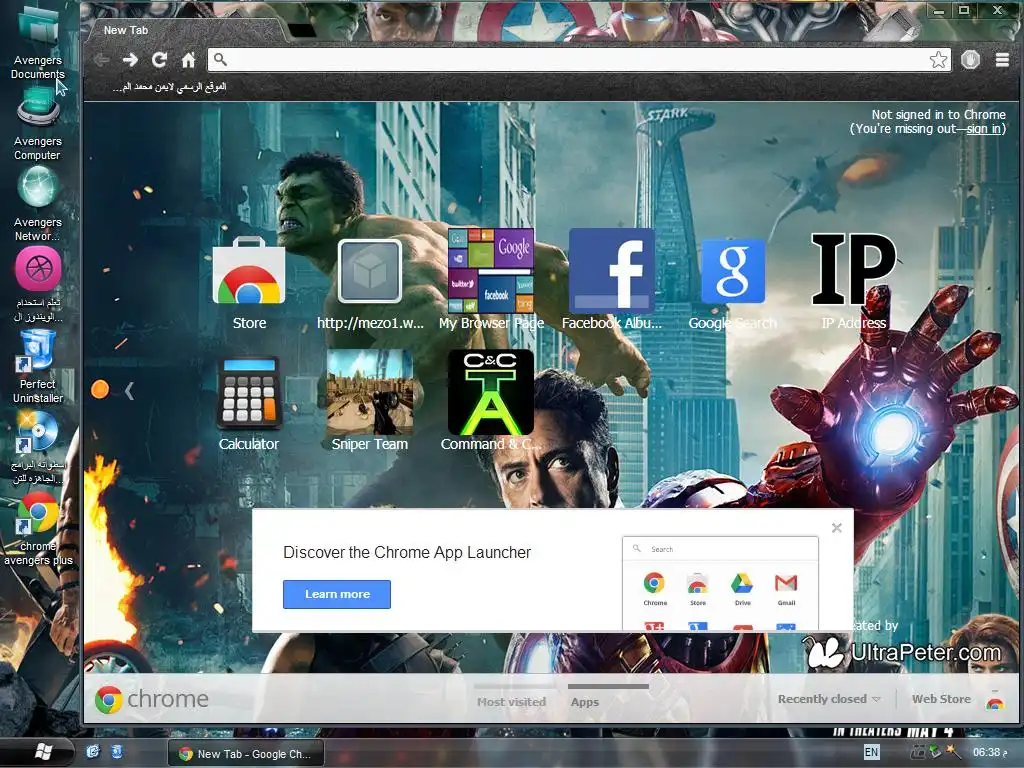Open the first quick launch taskbar icon
The image size is (1024, 768).
tap(93, 752)
